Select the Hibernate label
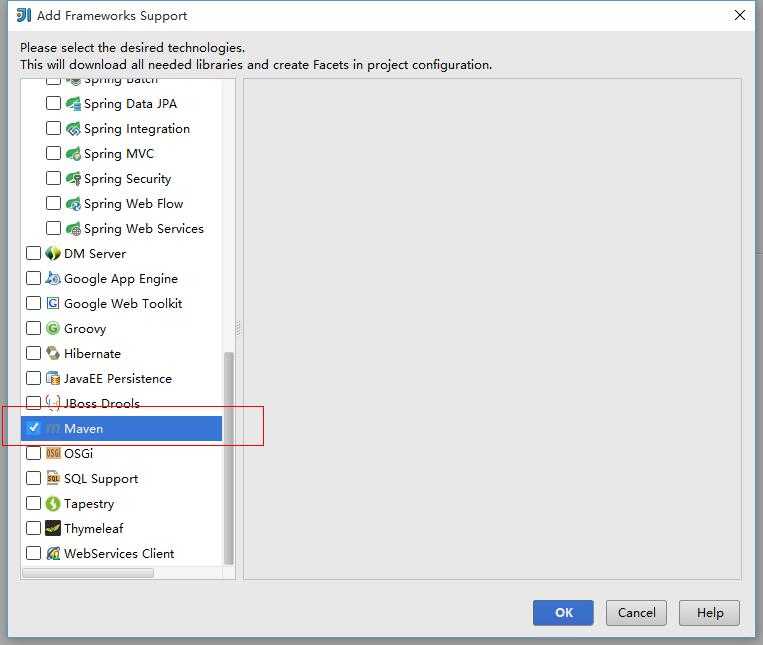Viewport: 763px width, 645px height. point(92,354)
